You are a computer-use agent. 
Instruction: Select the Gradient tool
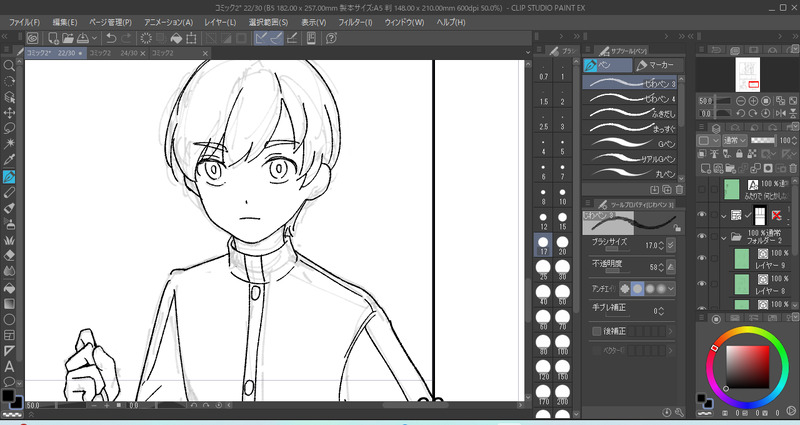(x=9, y=304)
